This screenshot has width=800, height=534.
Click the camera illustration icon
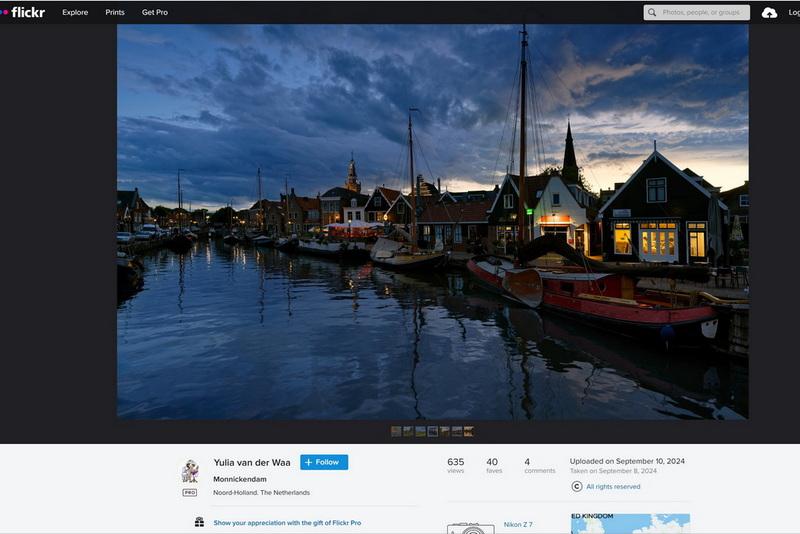click(470, 528)
